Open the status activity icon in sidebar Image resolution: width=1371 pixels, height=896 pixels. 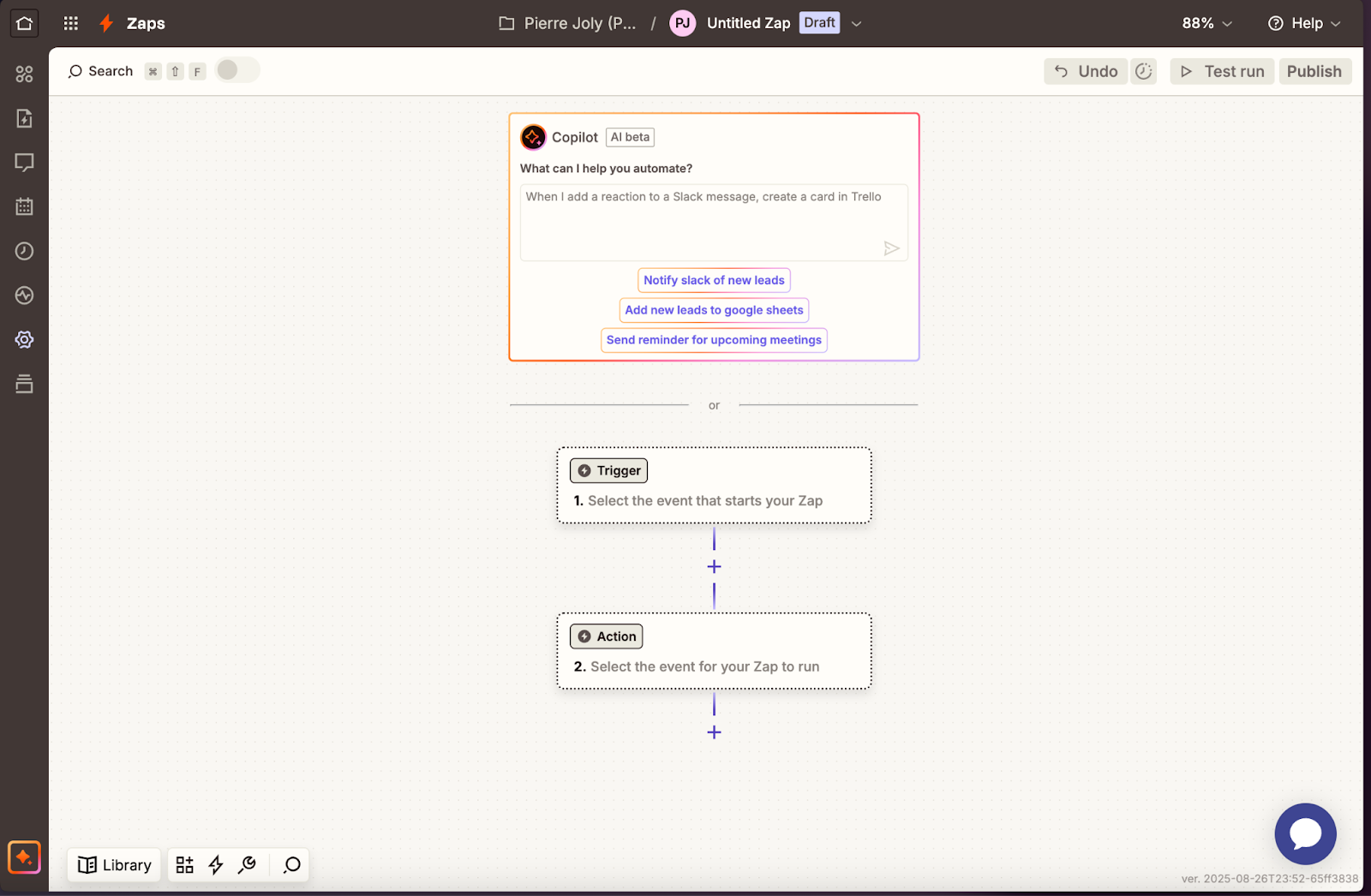tap(24, 296)
